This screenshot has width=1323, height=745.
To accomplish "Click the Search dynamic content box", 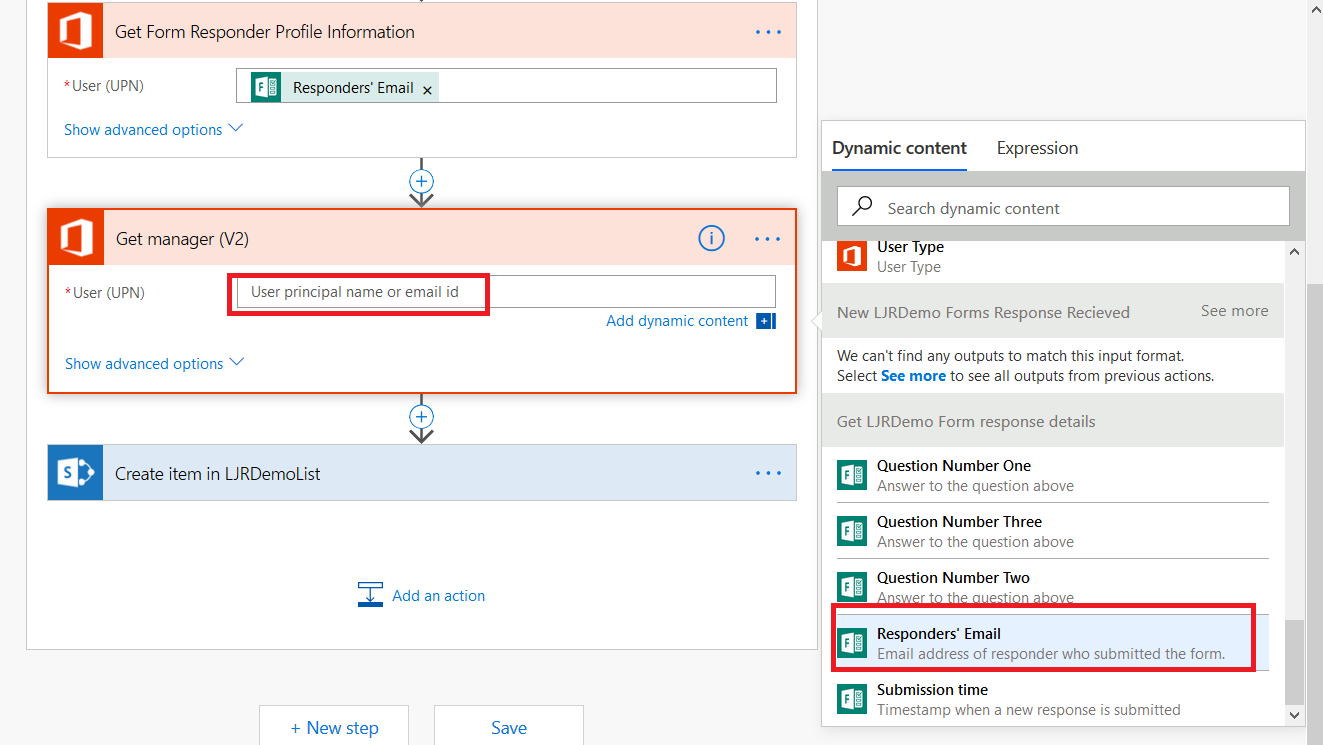I will pyautogui.click(x=1063, y=207).
